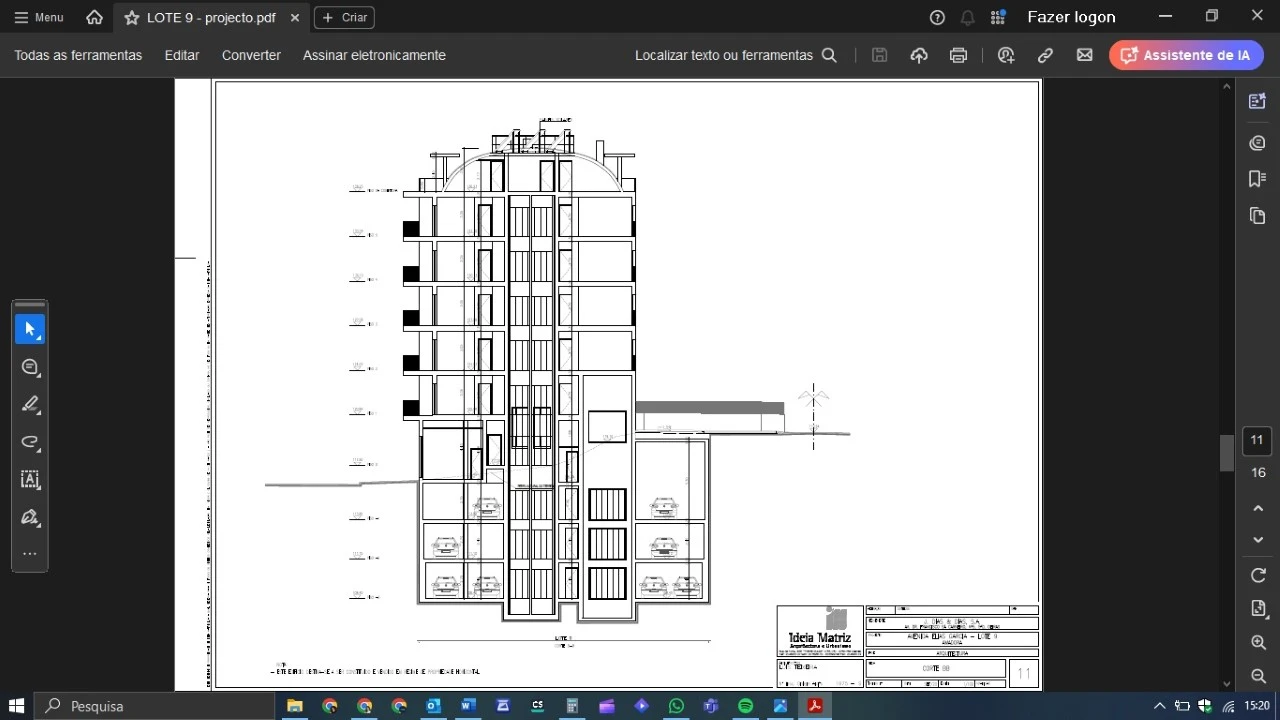Open Todas as ferramentas
Viewport: 1280px width, 720px height.
pyautogui.click(x=78, y=55)
